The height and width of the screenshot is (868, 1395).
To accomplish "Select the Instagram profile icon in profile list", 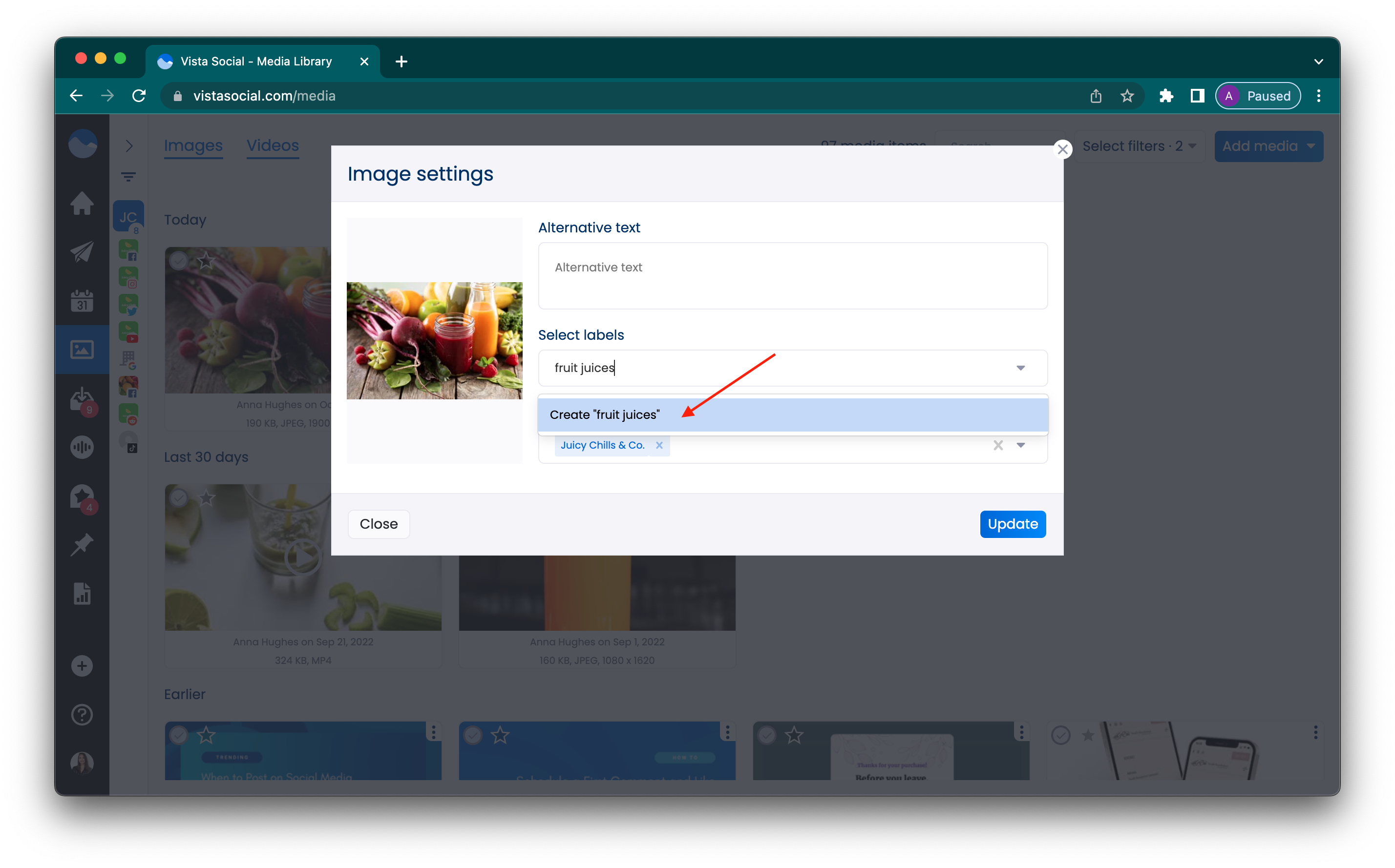I will click(128, 277).
